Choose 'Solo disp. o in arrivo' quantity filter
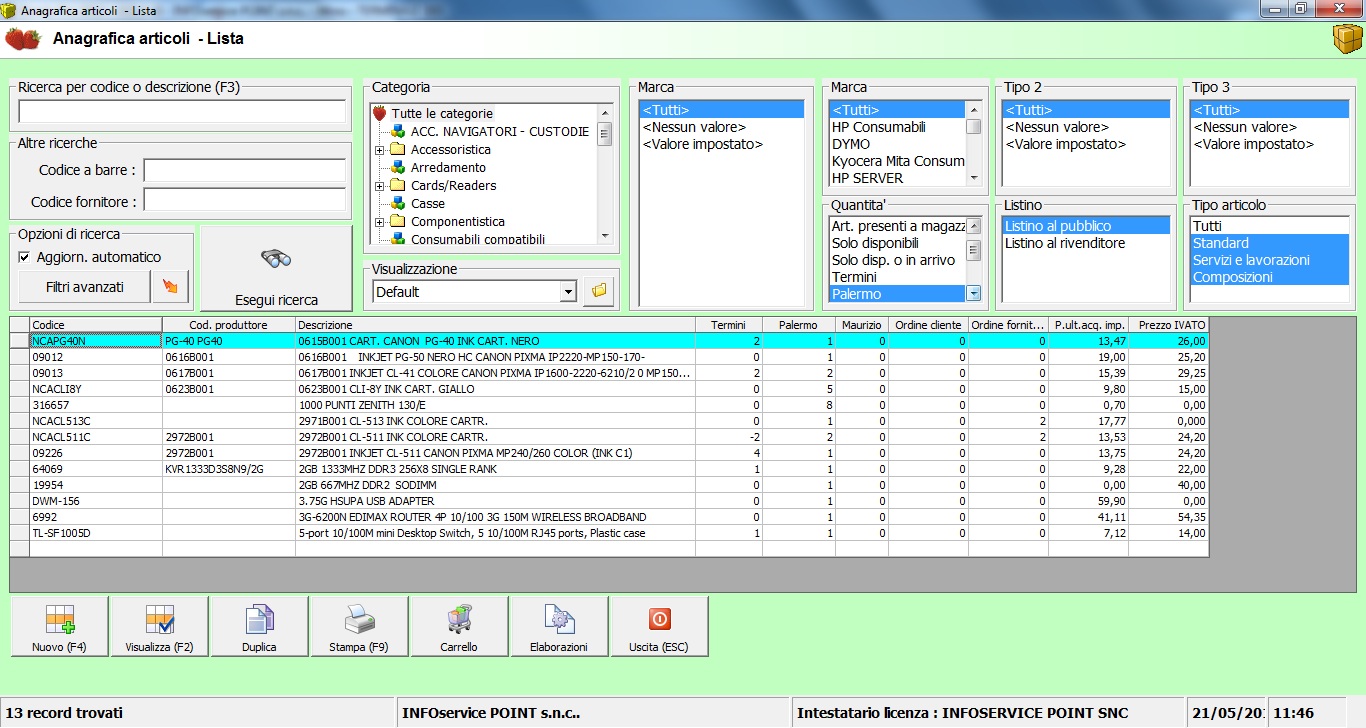 point(893,260)
